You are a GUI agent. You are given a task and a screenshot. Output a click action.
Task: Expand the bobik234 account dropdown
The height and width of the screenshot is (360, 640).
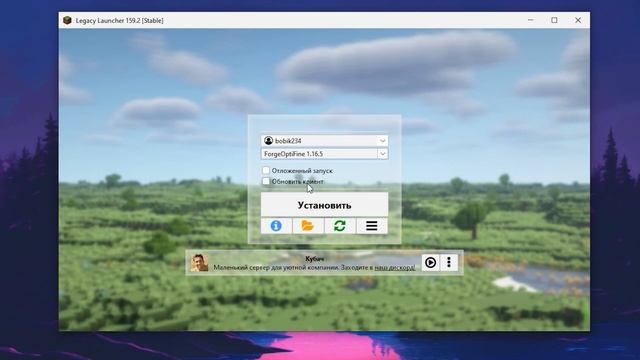(x=382, y=141)
